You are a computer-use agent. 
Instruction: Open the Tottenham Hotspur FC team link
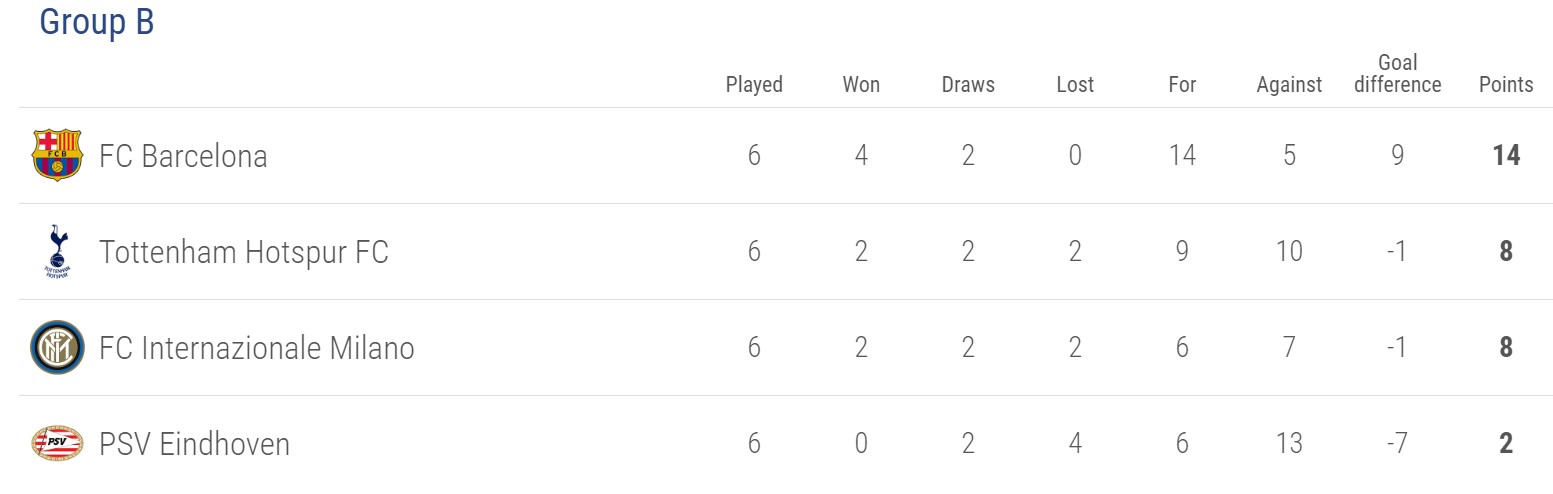click(244, 252)
